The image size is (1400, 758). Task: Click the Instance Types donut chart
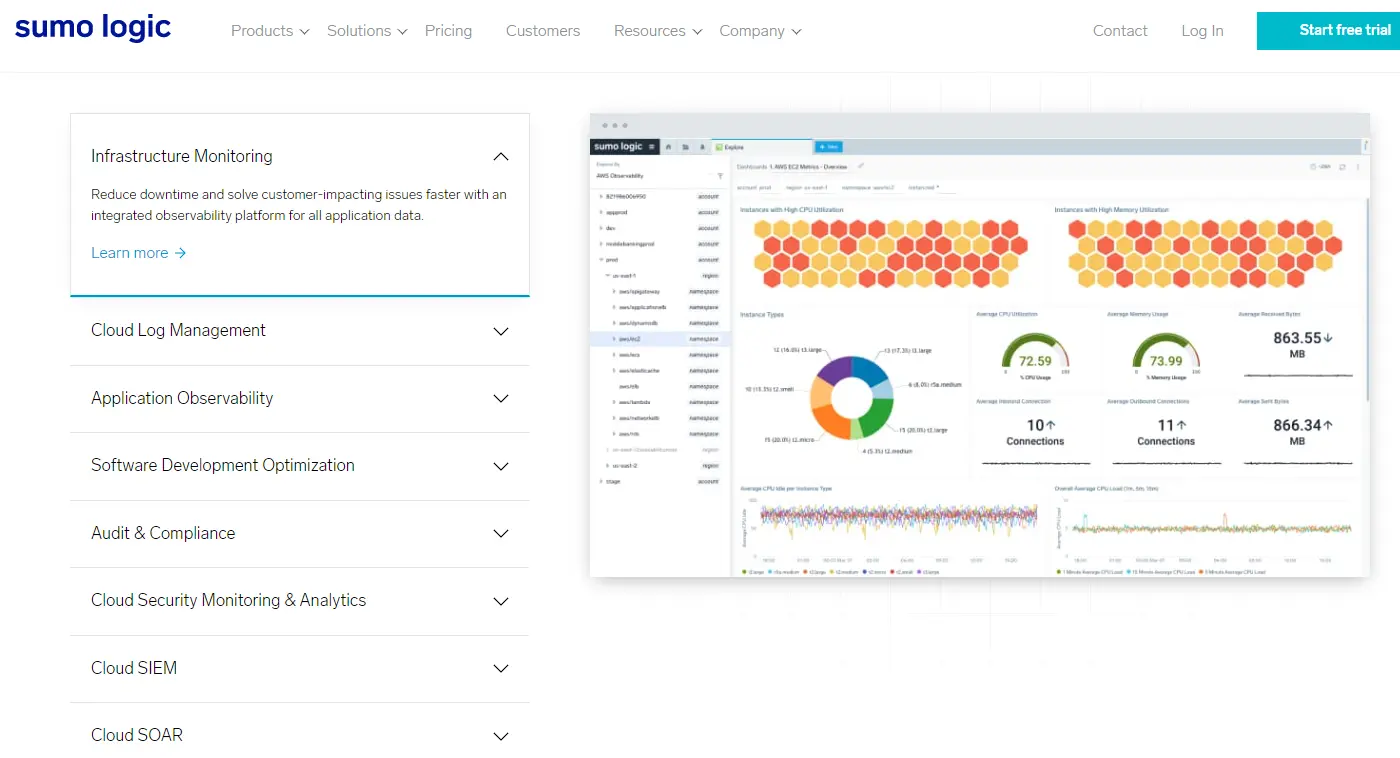pyautogui.click(x=852, y=397)
